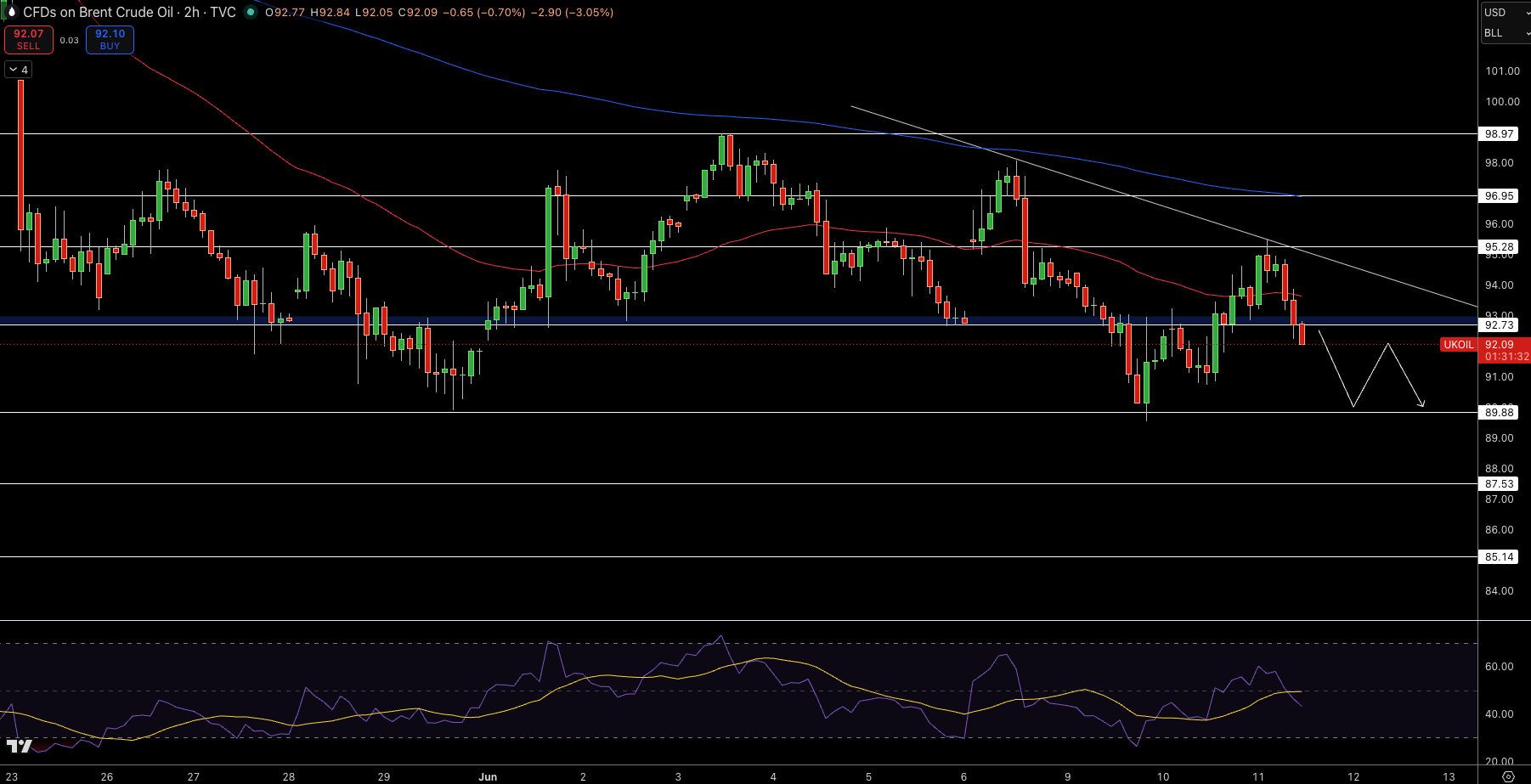Click the 84.00 price scale value
The width and height of the screenshot is (1531, 784).
point(1499,591)
